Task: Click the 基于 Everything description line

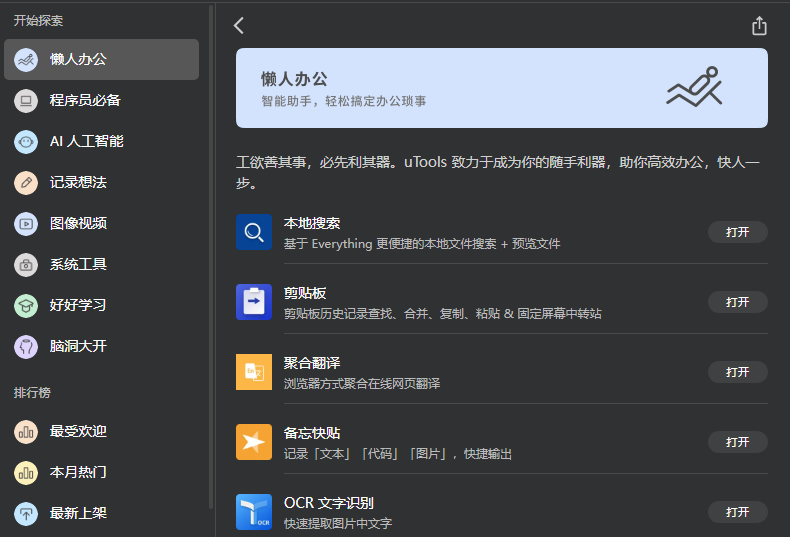Action: pos(422,244)
